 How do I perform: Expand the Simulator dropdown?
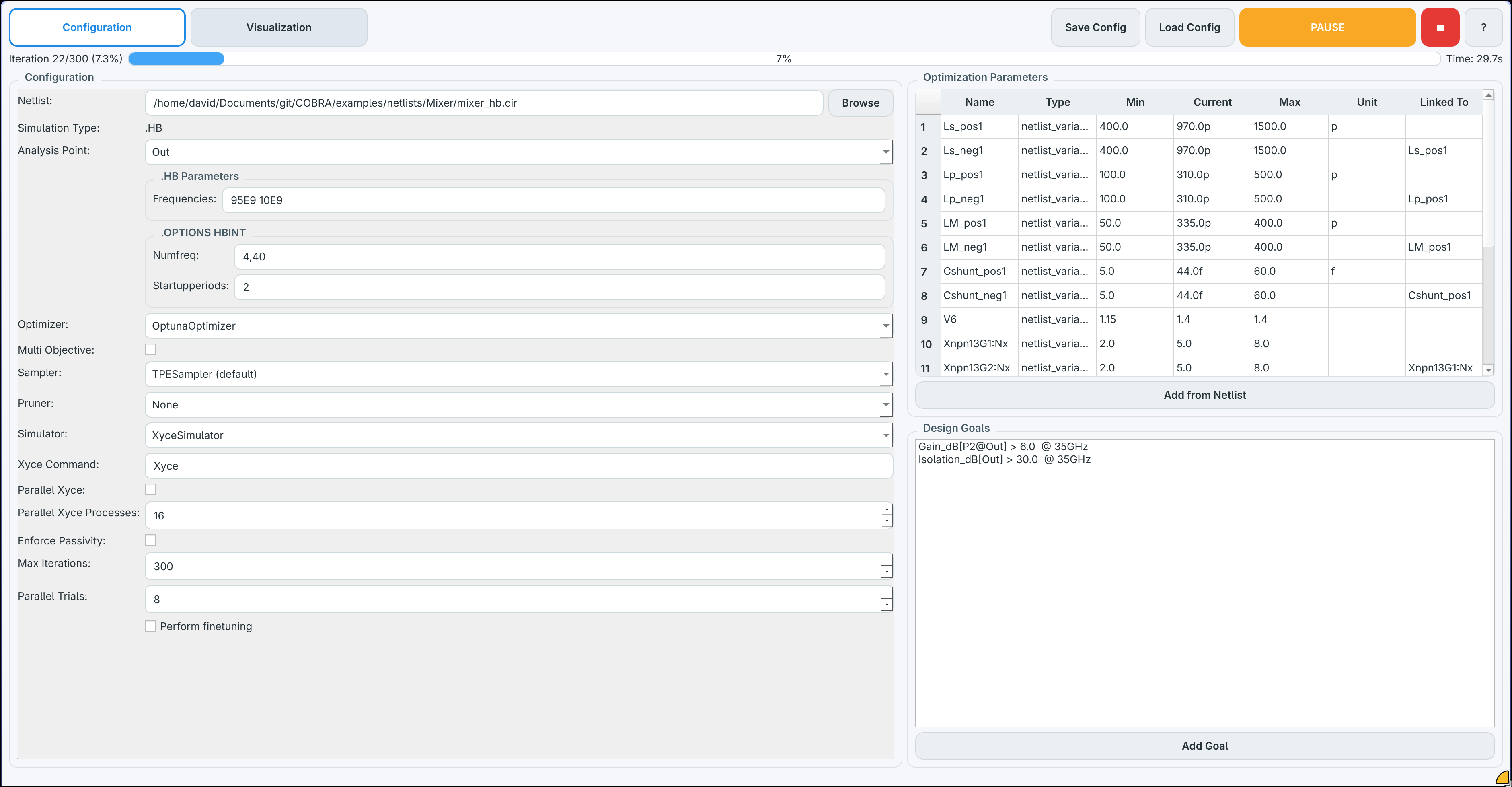pyautogui.click(x=518, y=435)
